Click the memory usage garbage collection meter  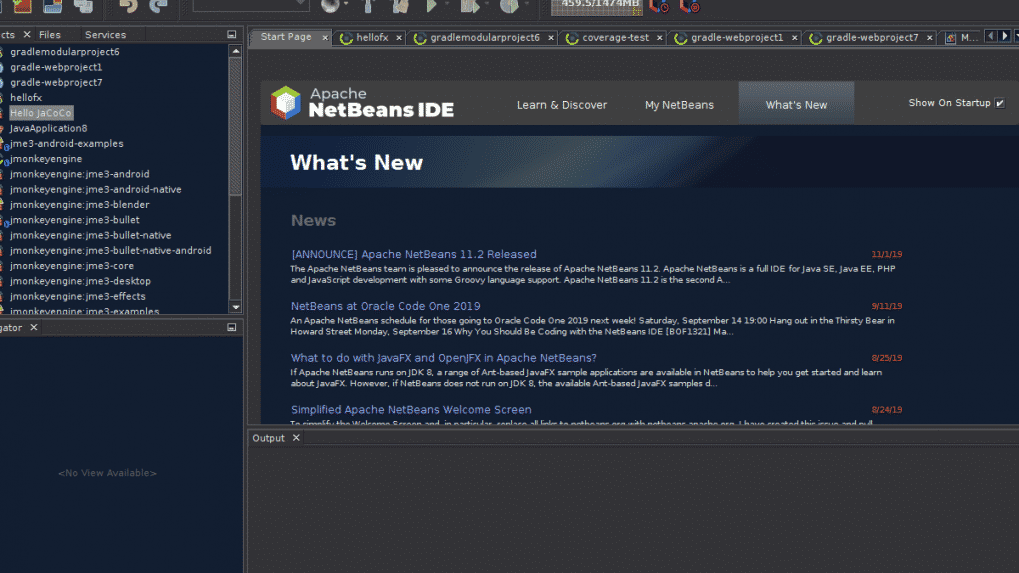(x=597, y=6)
